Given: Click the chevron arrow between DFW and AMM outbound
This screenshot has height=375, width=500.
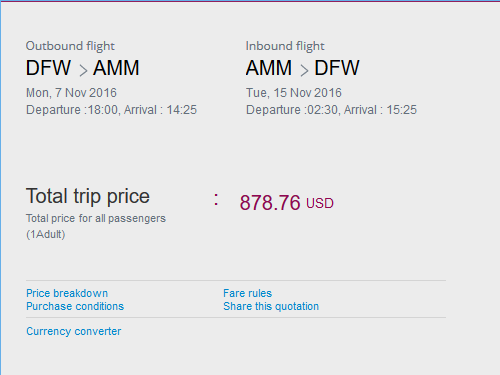Looking at the screenshot, I should 83,70.
